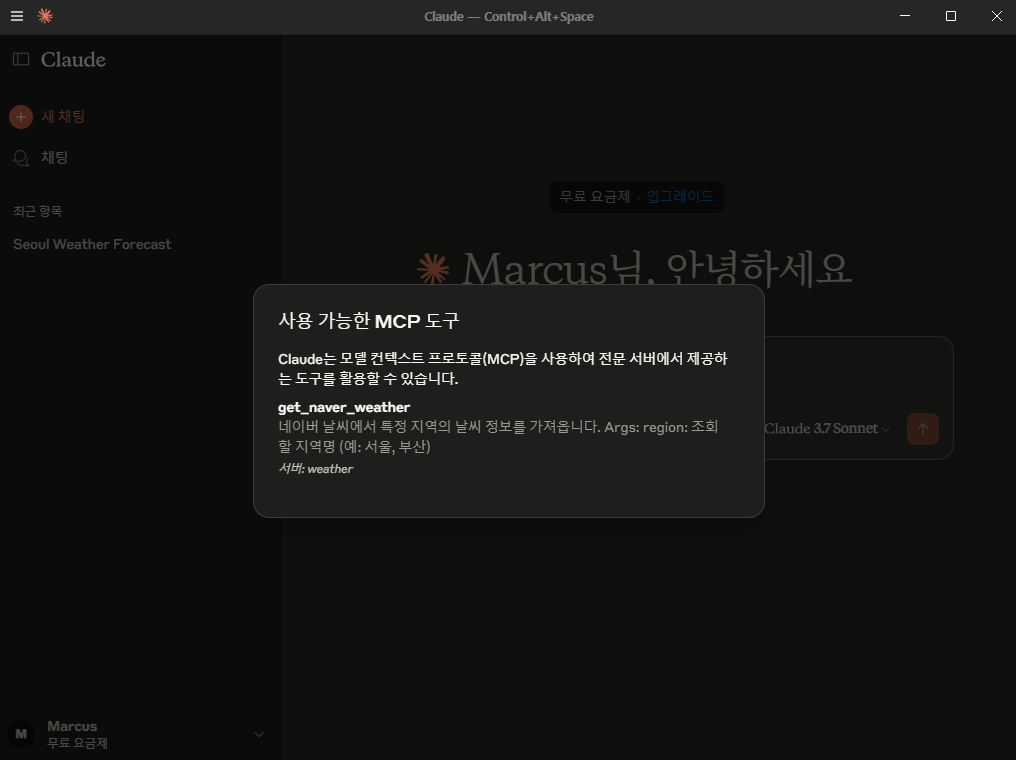
Task: Expand the Marcus account menu chevron
Action: point(259,734)
